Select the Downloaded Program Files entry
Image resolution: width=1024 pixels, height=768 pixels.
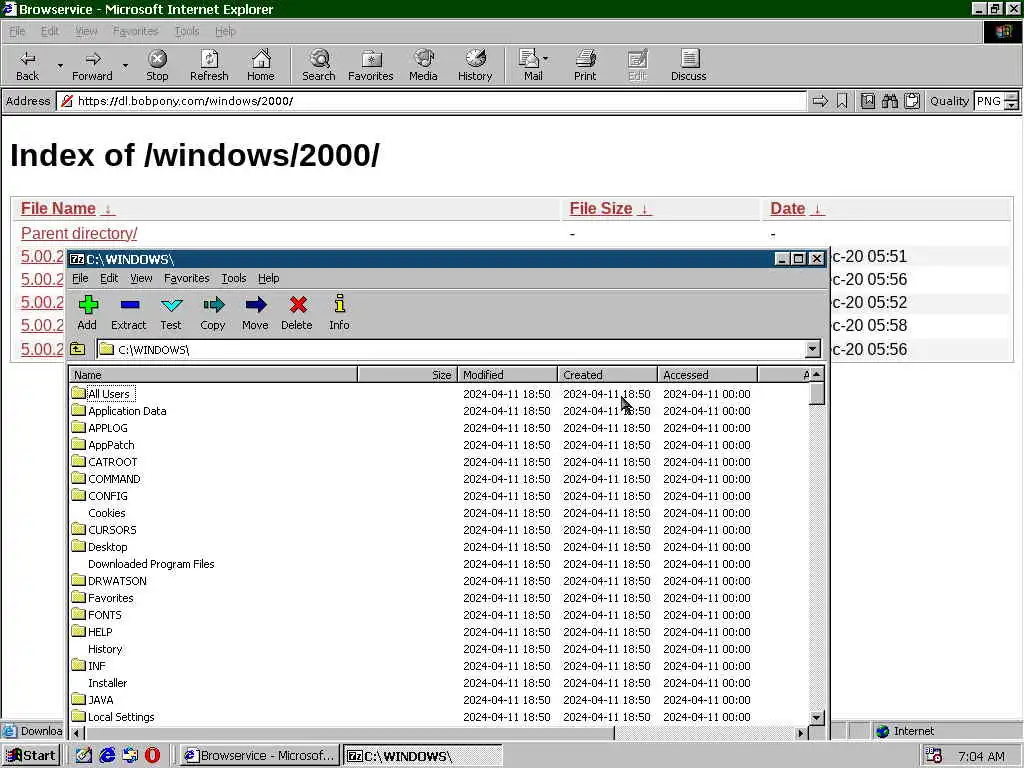click(x=151, y=564)
